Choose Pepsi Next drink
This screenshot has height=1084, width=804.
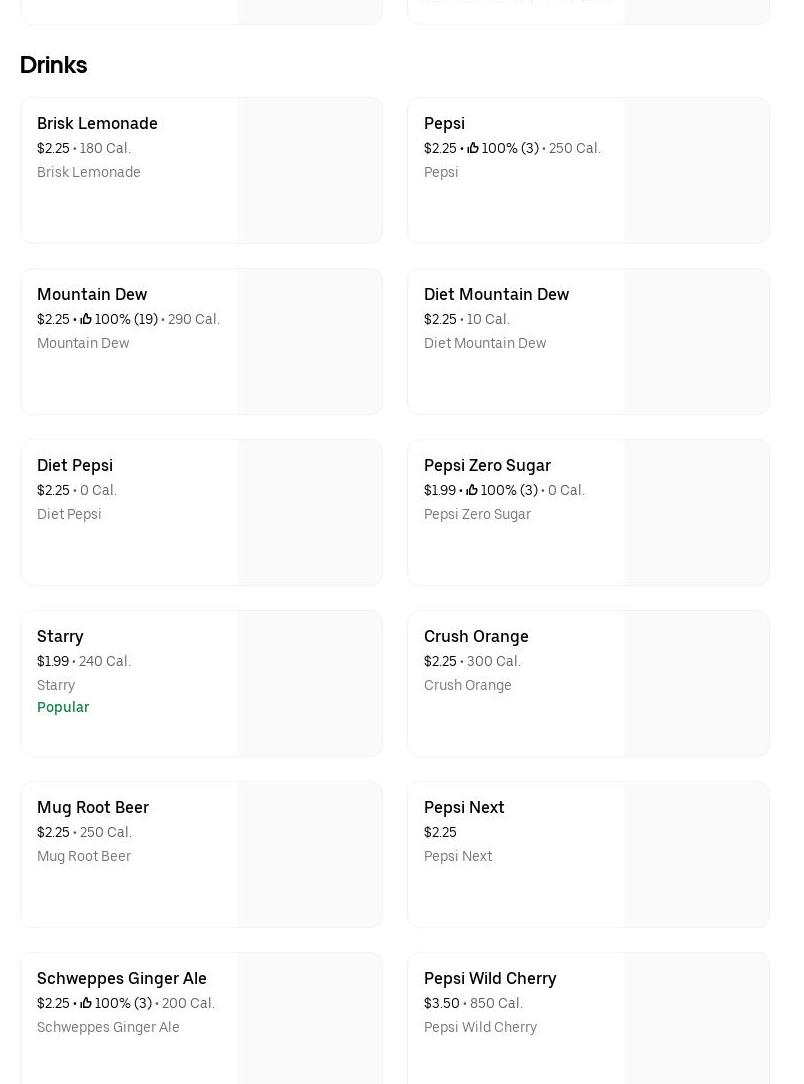coord(464,808)
